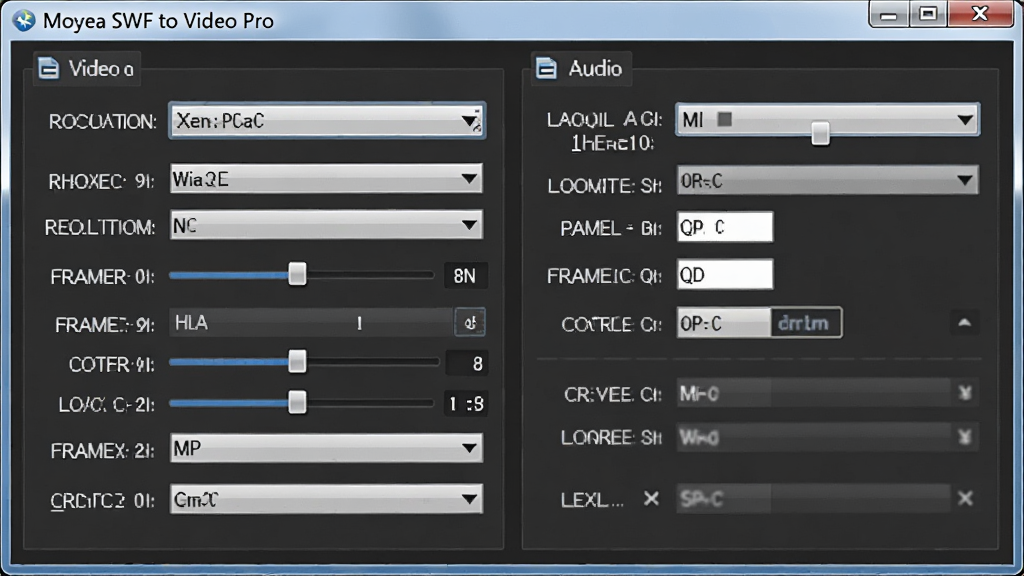Open the RHOXEC dropdown showing WiaQE
The height and width of the screenshot is (576, 1024).
(327, 178)
